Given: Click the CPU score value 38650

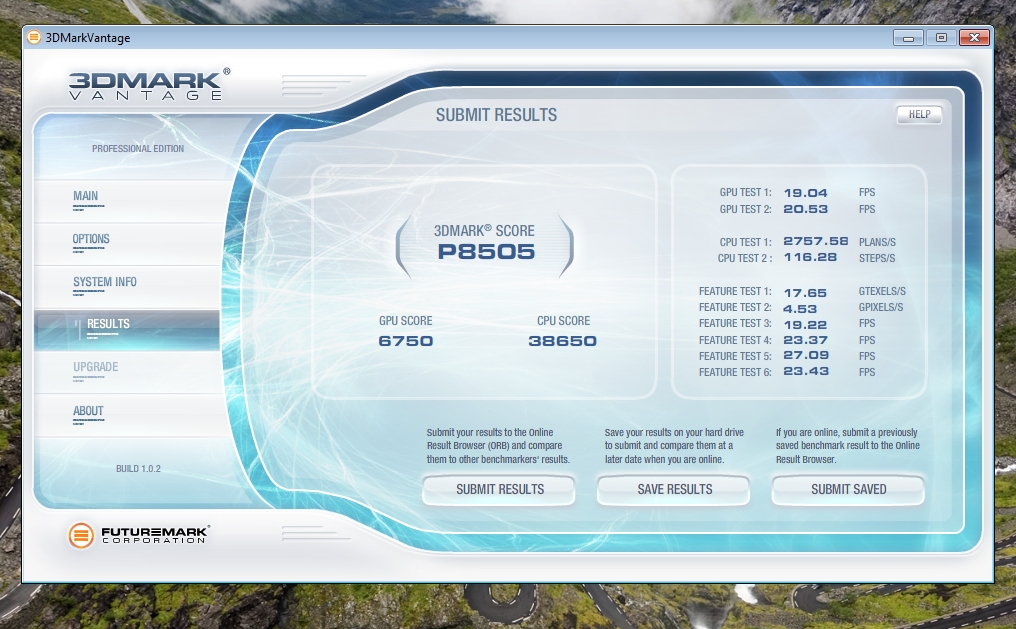Looking at the screenshot, I should pyautogui.click(x=562, y=341).
